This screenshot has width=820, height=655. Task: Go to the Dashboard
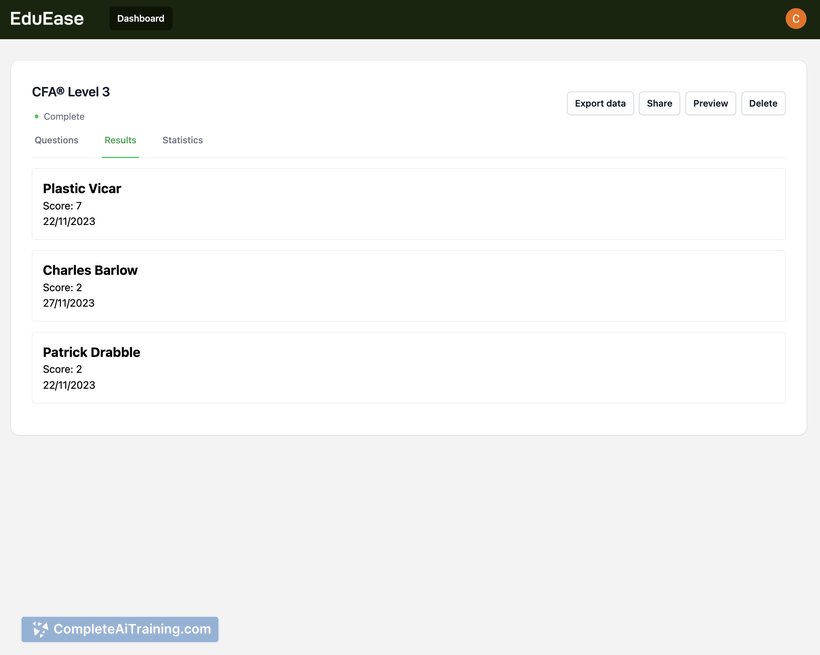[141, 19]
